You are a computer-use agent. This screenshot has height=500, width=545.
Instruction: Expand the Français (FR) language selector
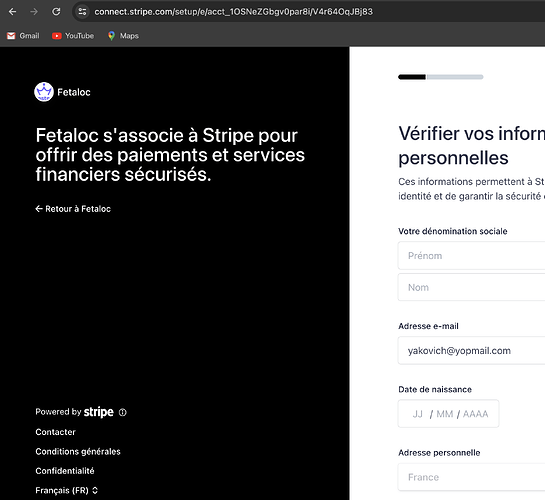[x=67, y=490]
